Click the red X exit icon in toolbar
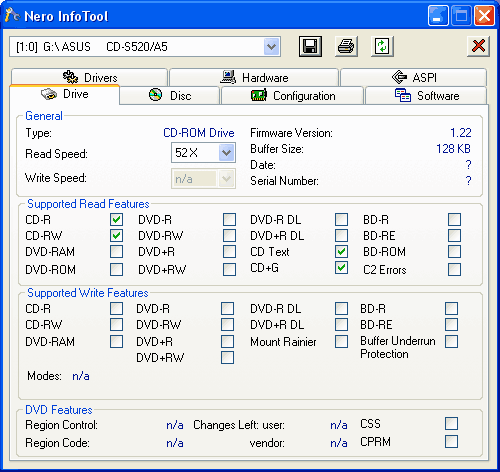This screenshot has height=472, width=500. click(478, 46)
